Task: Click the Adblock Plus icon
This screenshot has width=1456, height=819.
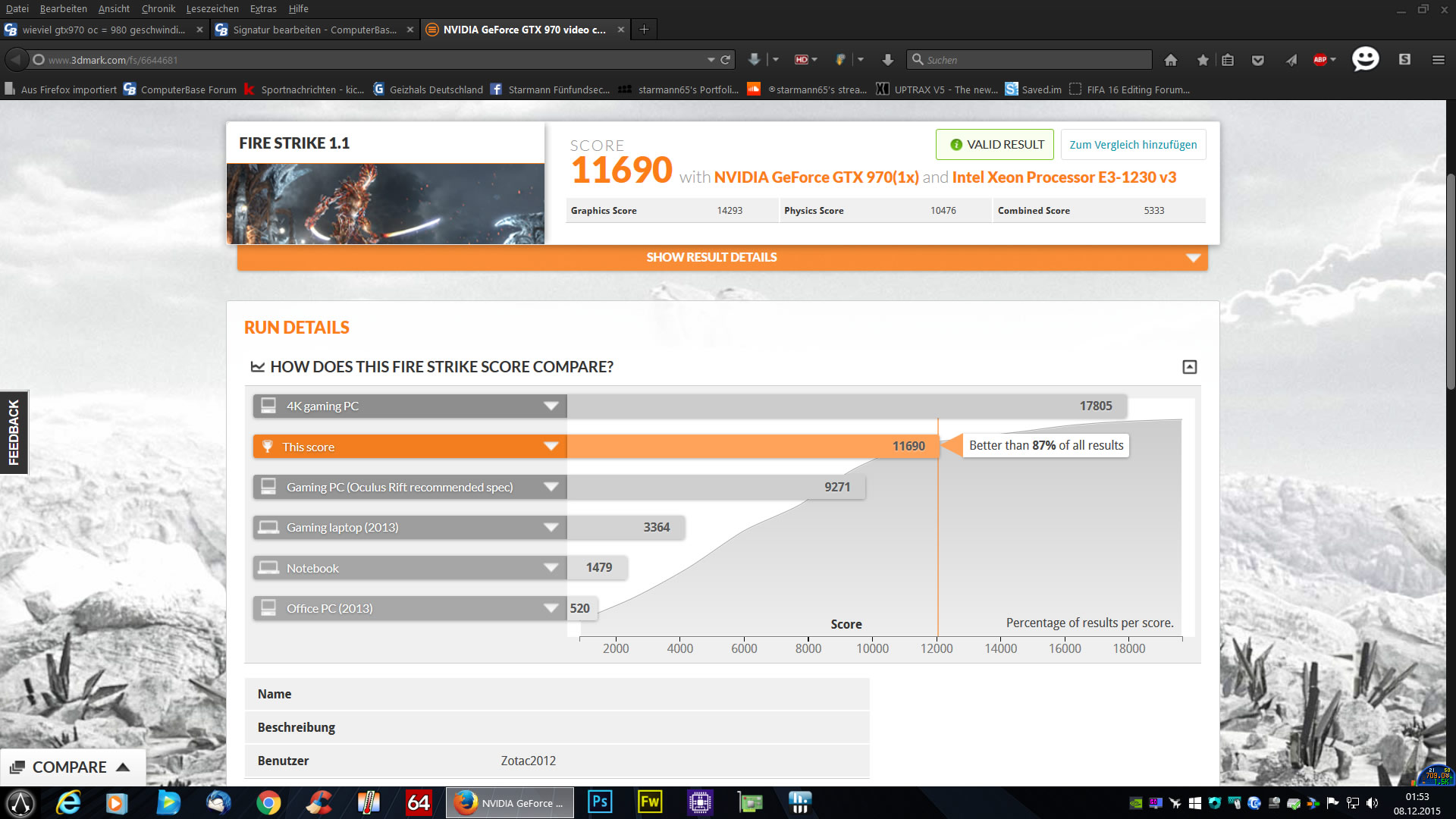Action: tap(1320, 60)
